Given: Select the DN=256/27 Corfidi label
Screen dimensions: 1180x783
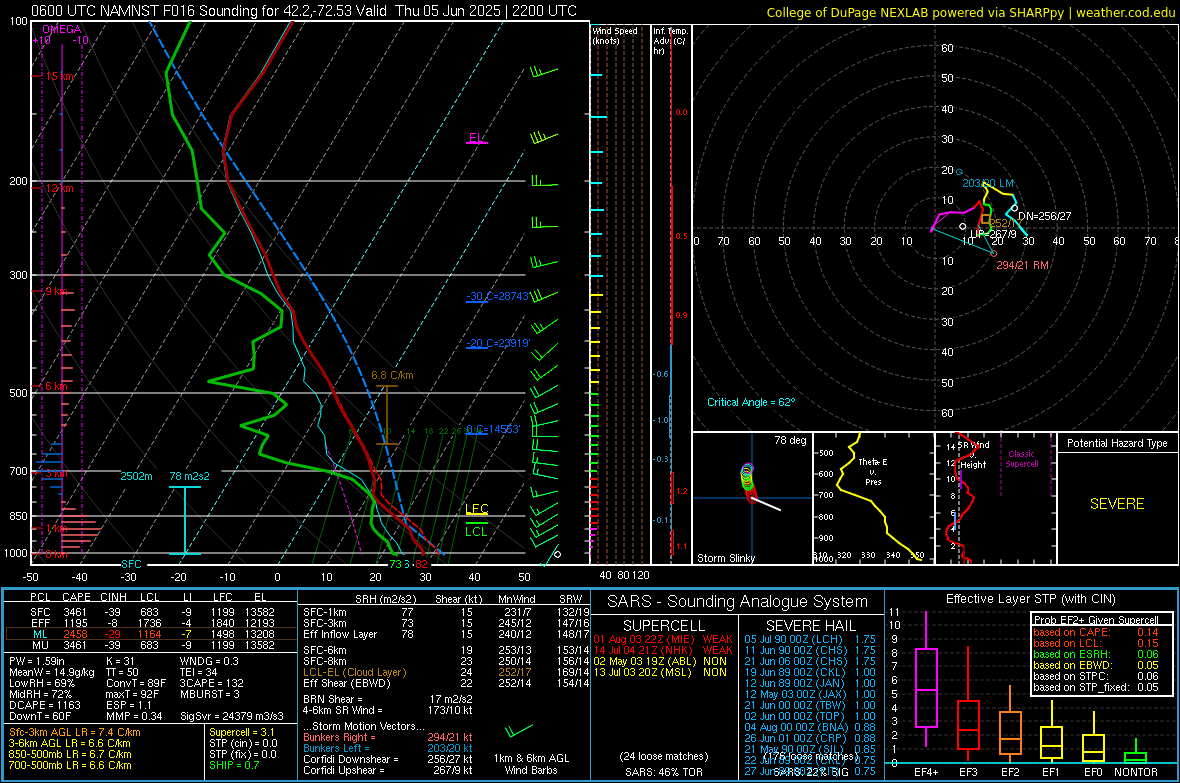Looking at the screenshot, I should [1045, 216].
